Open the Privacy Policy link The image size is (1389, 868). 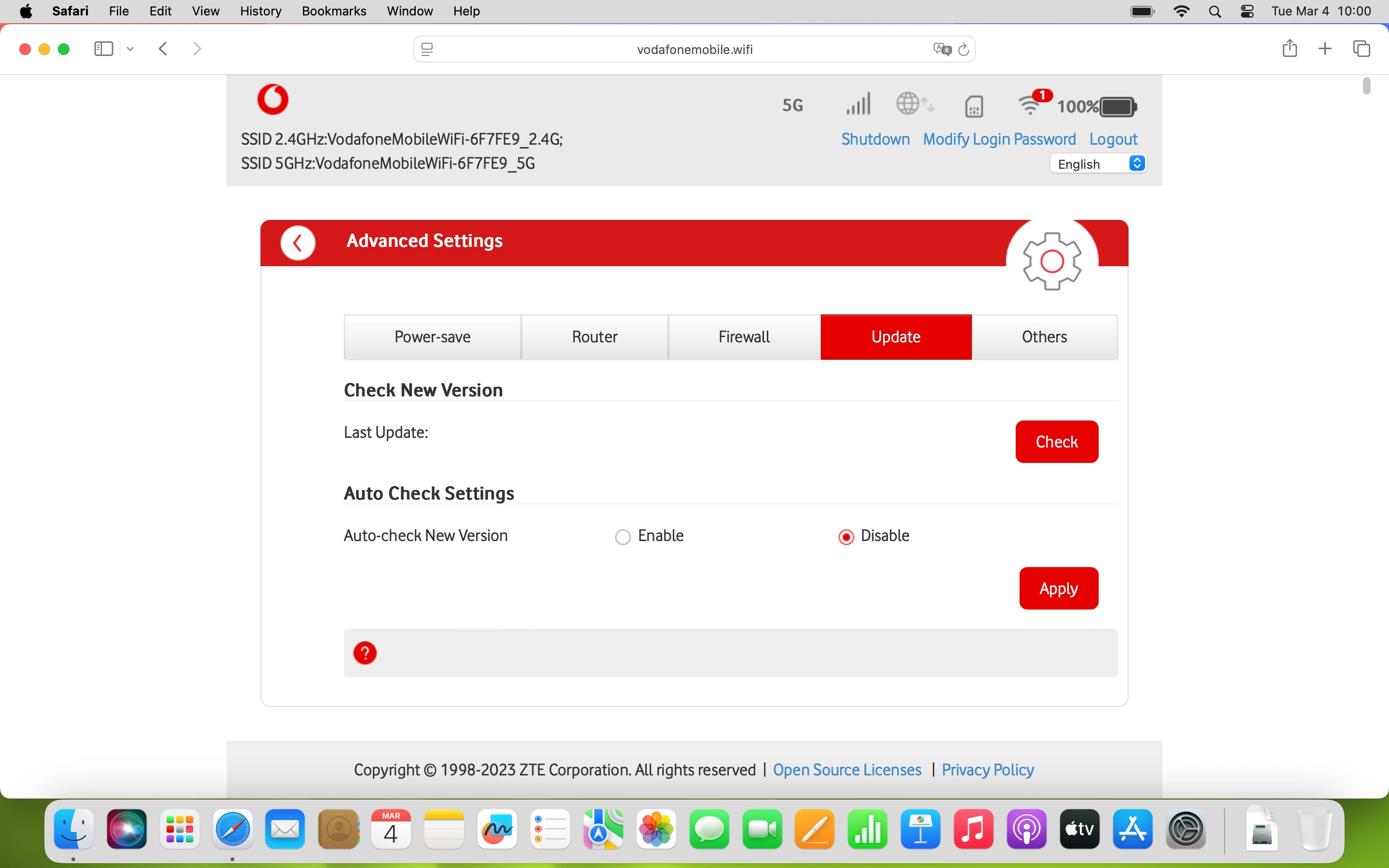988,770
